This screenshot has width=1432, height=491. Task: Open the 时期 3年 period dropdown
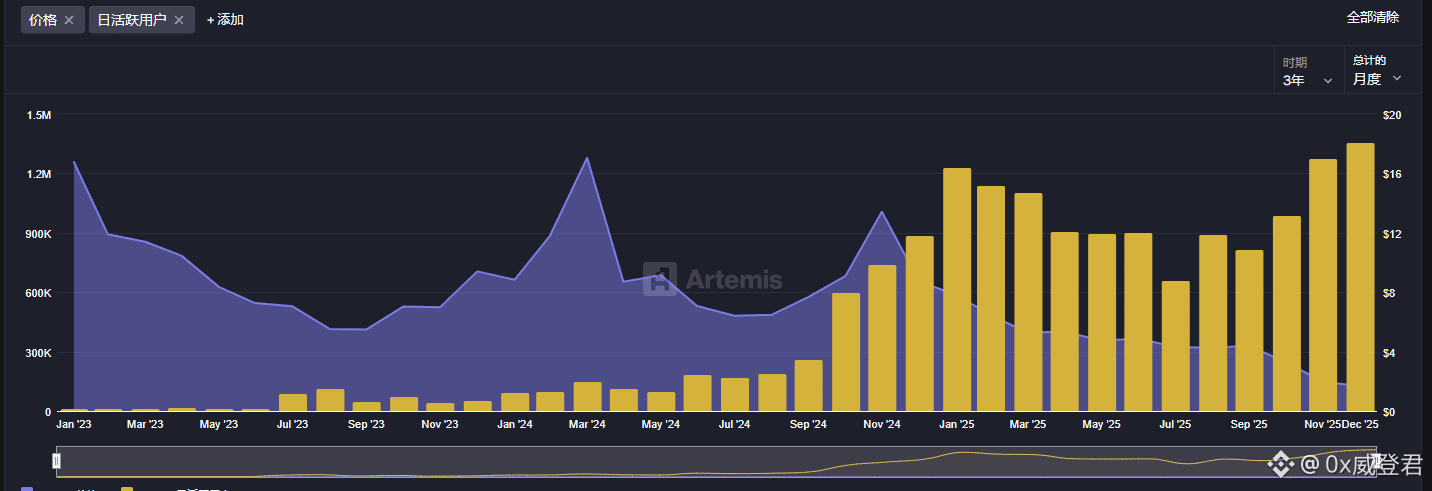1308,72
